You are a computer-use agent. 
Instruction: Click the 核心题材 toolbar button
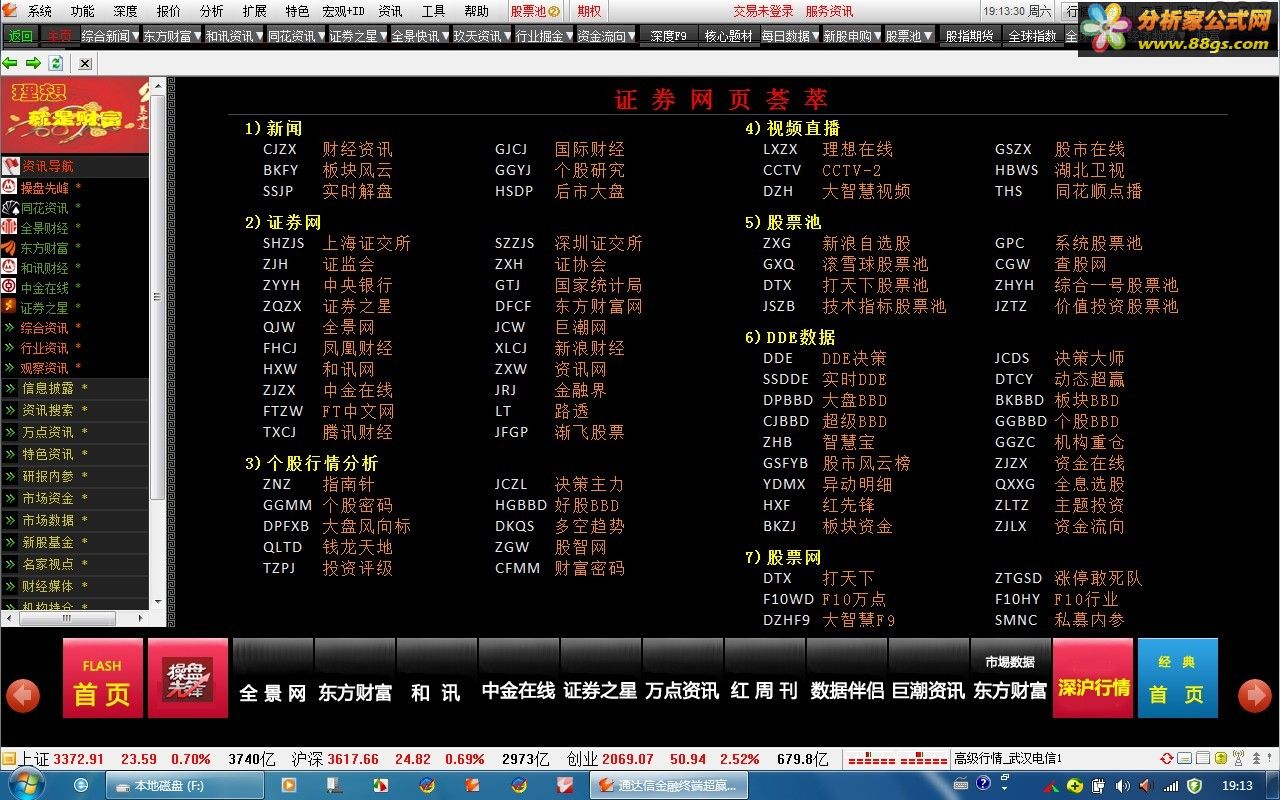728,36
